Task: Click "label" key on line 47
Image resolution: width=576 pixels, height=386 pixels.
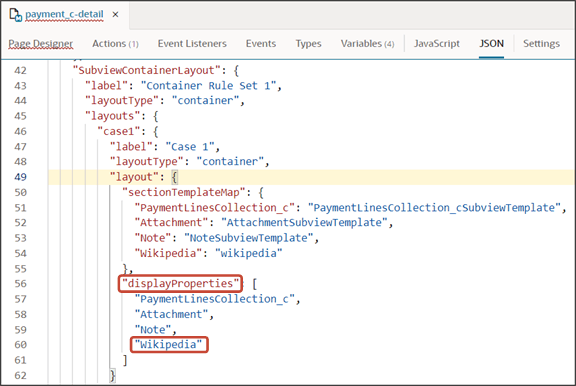Action: point(131,147)
